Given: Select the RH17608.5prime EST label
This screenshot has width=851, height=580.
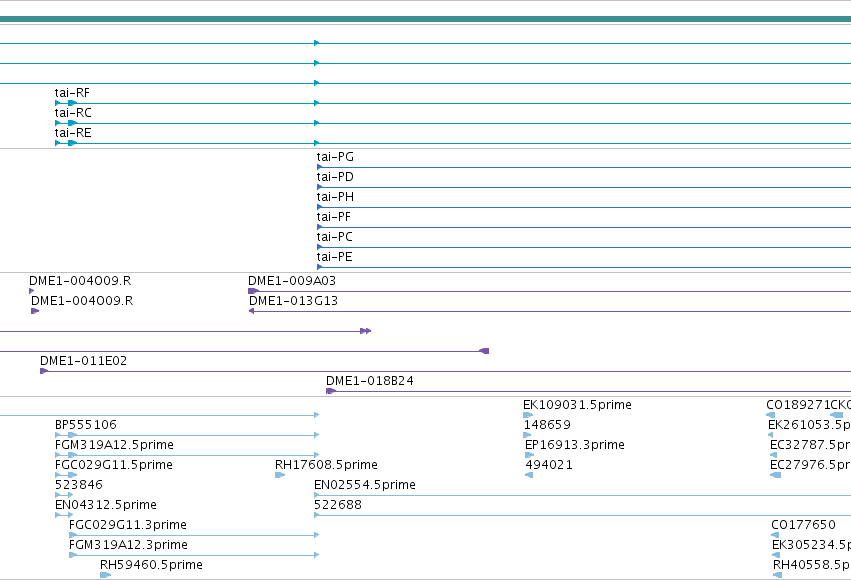Looking at the screenshot, I should click(326, 465).
